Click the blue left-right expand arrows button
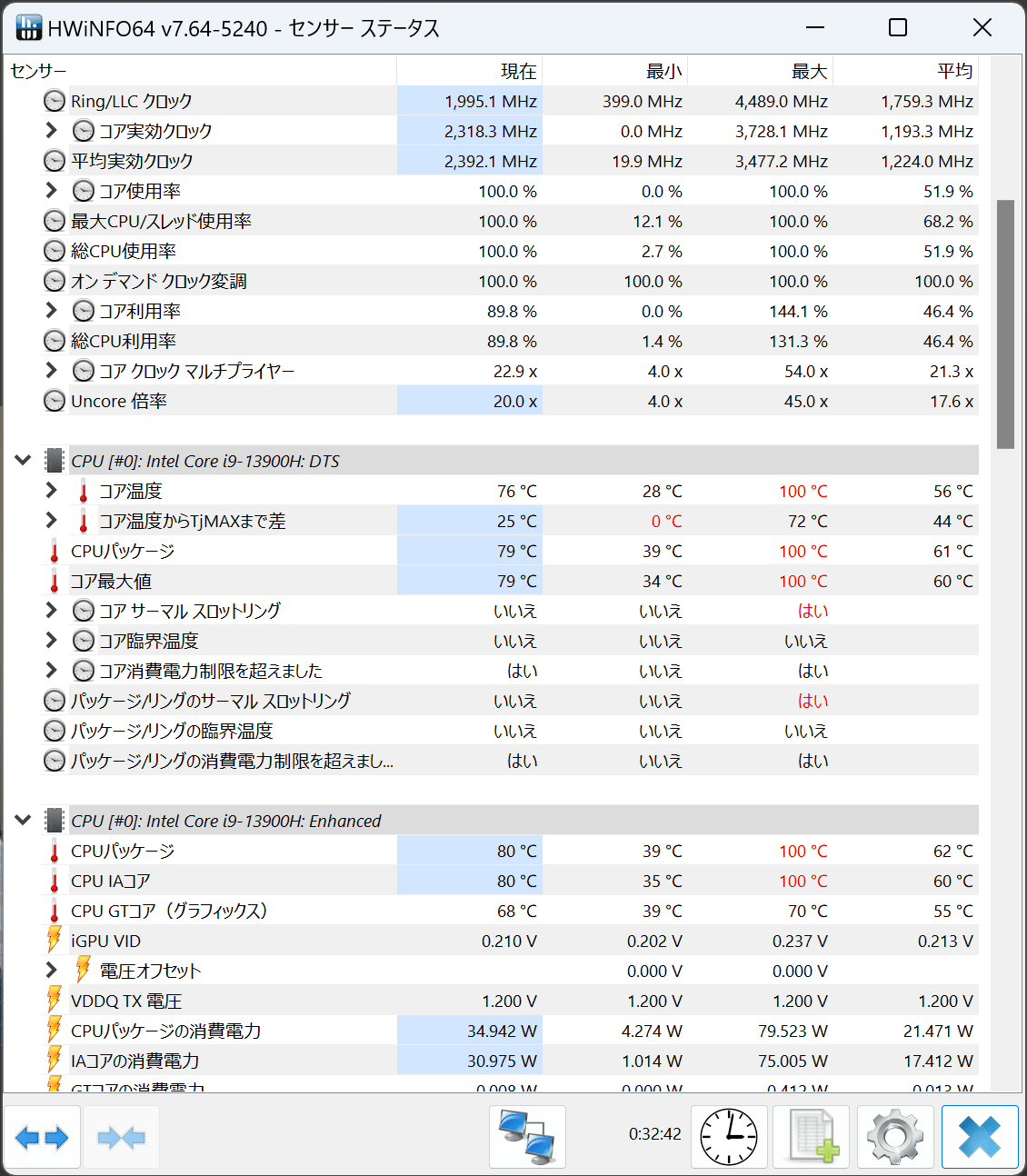The width and height of the screenshot is (1027, 1176). click(42, 1137)
